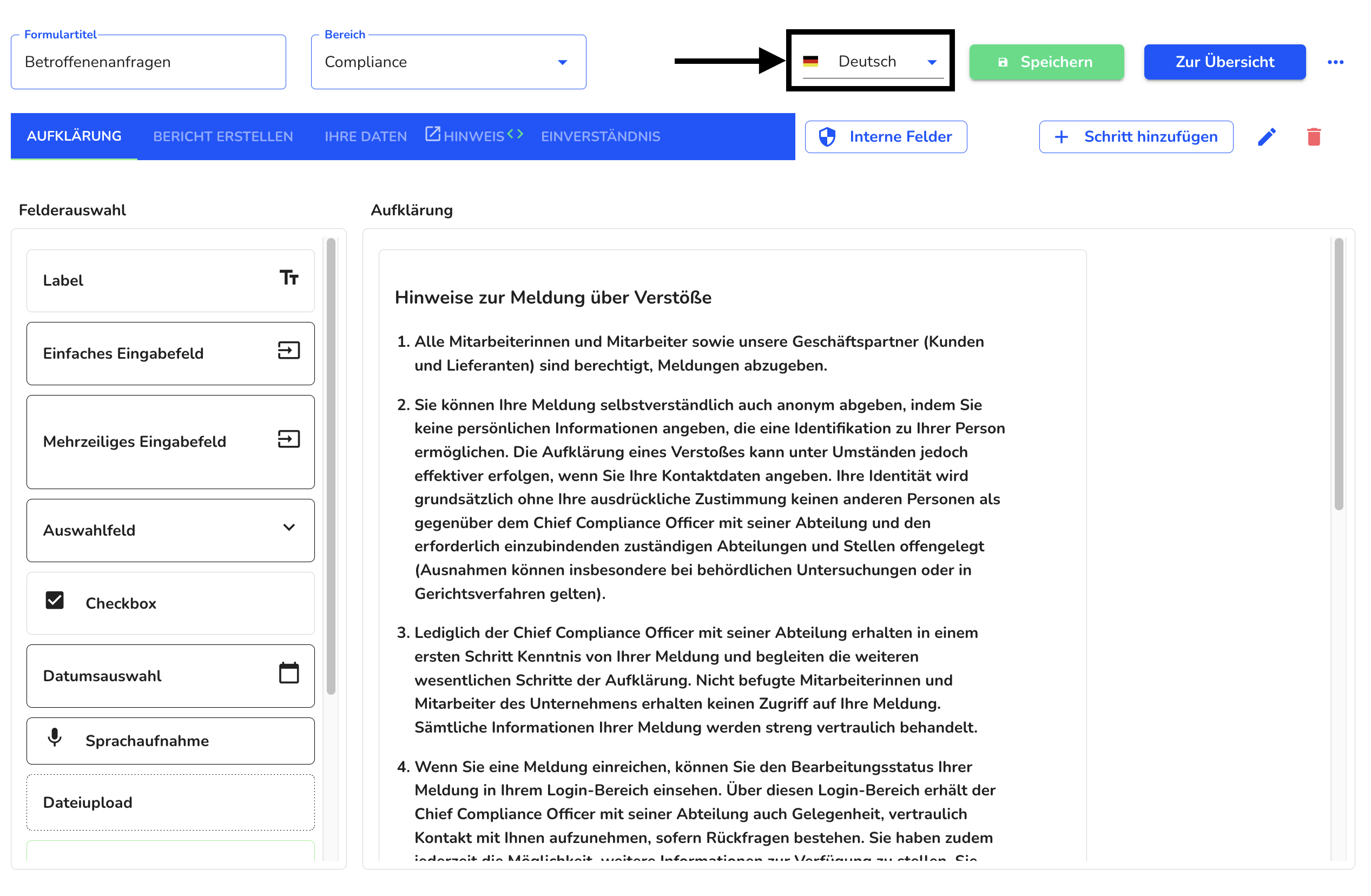Click the red trash delete icon
The width and height of the screenshot is (1371, 896).
pyautogui.click(x=1314, y=136)
